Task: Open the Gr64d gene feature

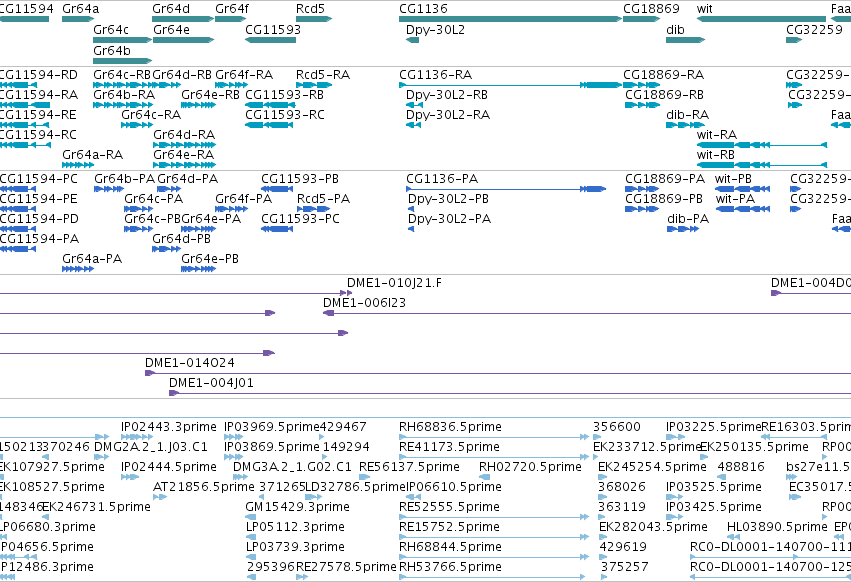Action: [x=183, y=19]
